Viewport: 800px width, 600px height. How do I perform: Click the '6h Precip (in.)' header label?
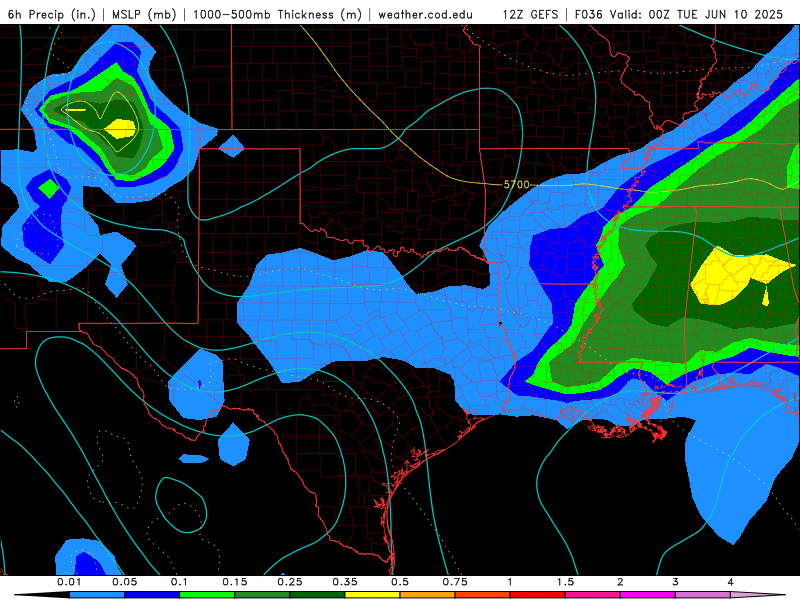click(52, 14)
